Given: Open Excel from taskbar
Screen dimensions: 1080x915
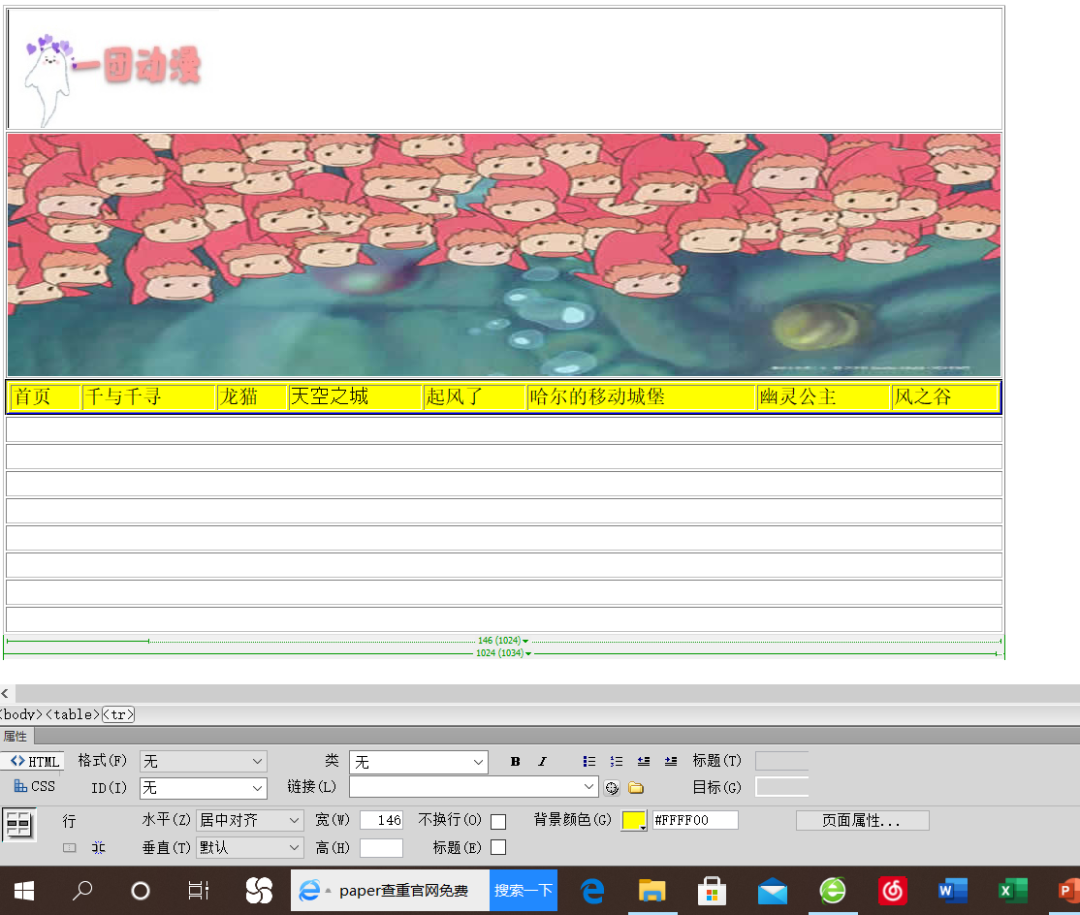Looking at the screenshot, I should 1012,891.
